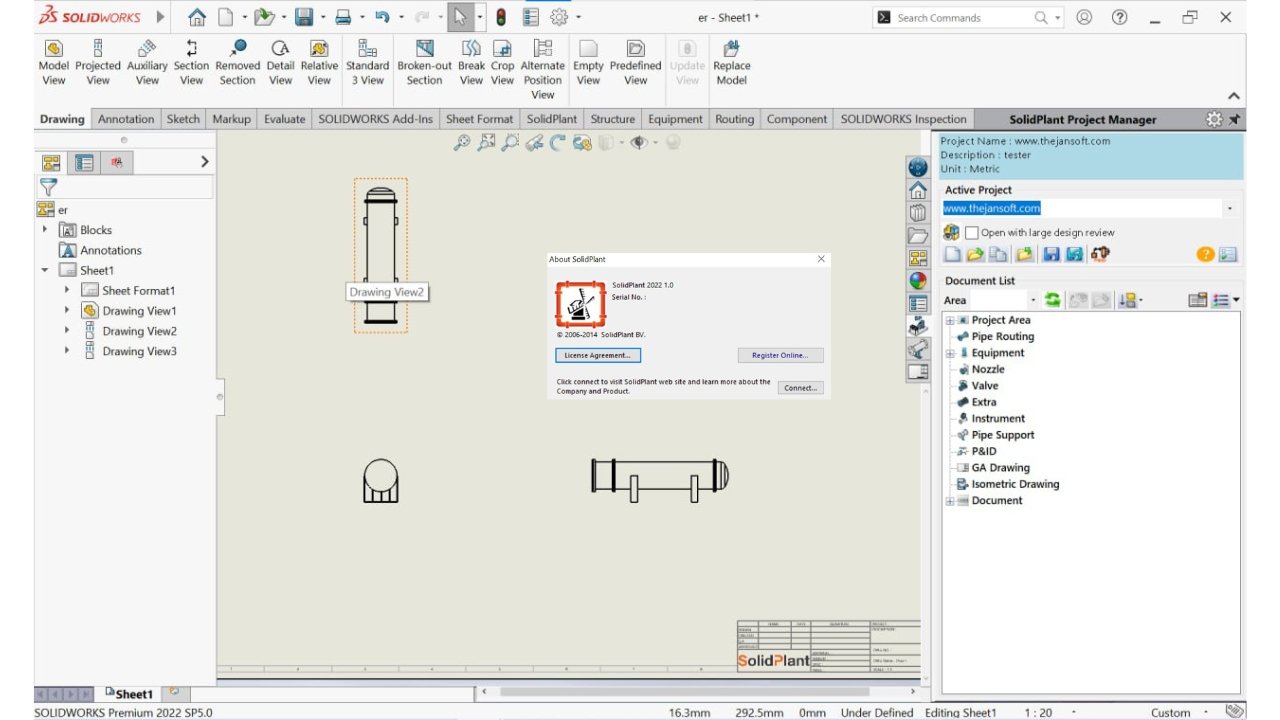Expand the Project Area node
1280x720 pixels.
(x=950, y=320)
